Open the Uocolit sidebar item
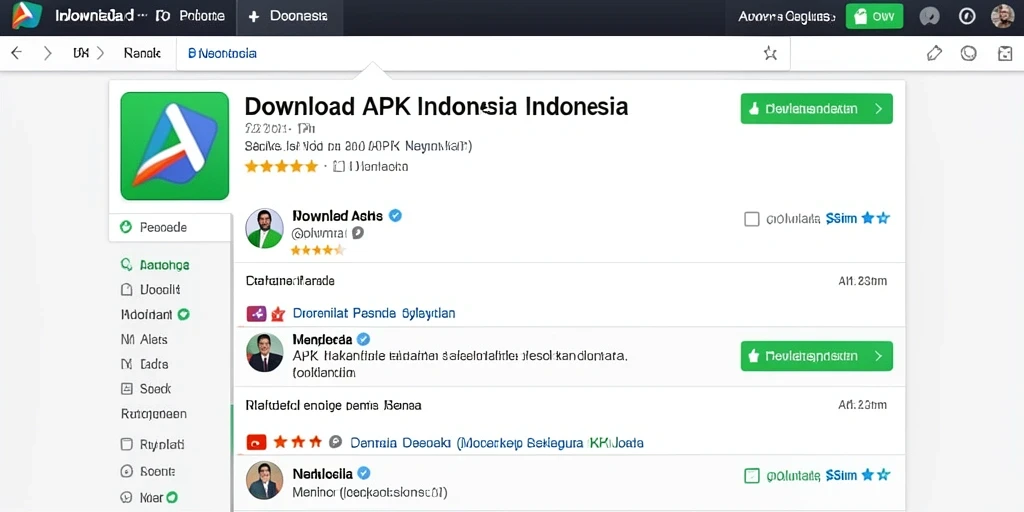 [151, 289]
